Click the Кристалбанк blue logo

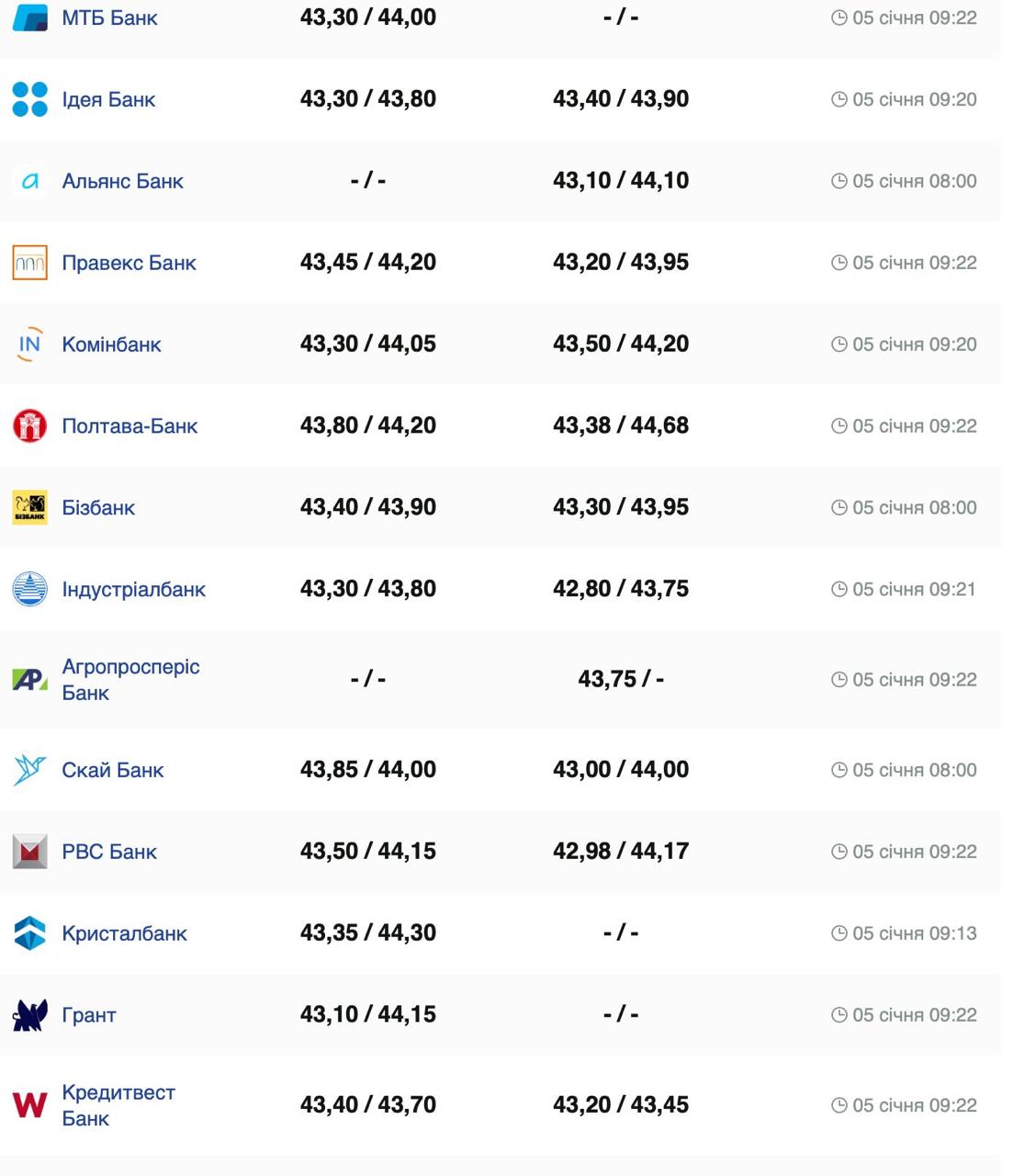click(29, 933)
